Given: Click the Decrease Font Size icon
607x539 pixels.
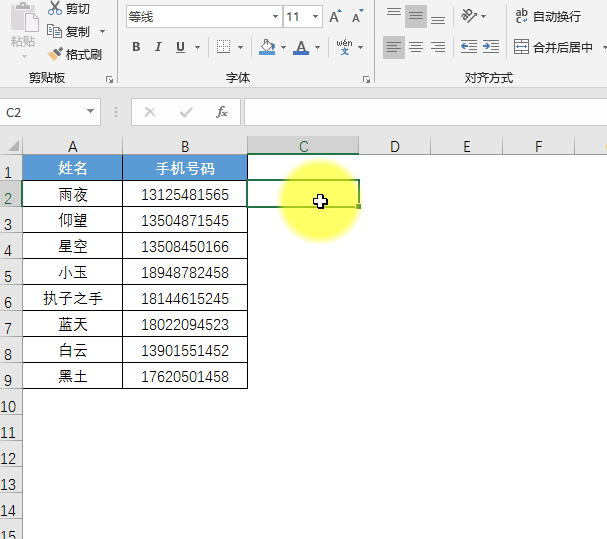Looking at the screenshot, I should (357, 16).
